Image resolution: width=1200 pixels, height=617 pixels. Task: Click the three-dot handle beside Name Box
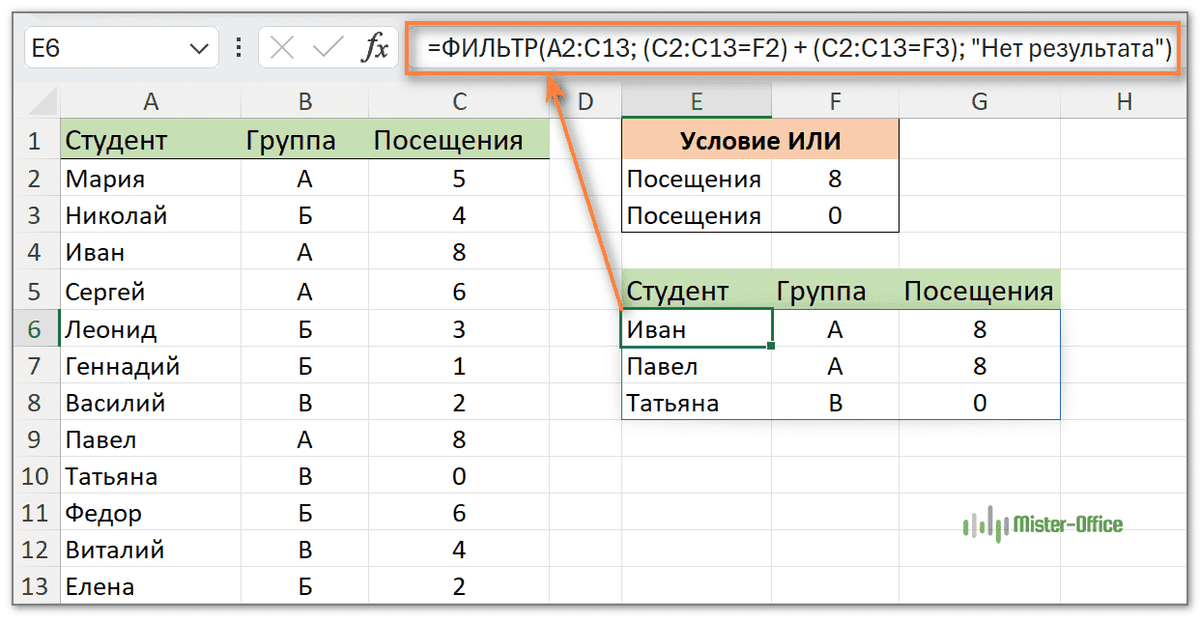[238, 48]
